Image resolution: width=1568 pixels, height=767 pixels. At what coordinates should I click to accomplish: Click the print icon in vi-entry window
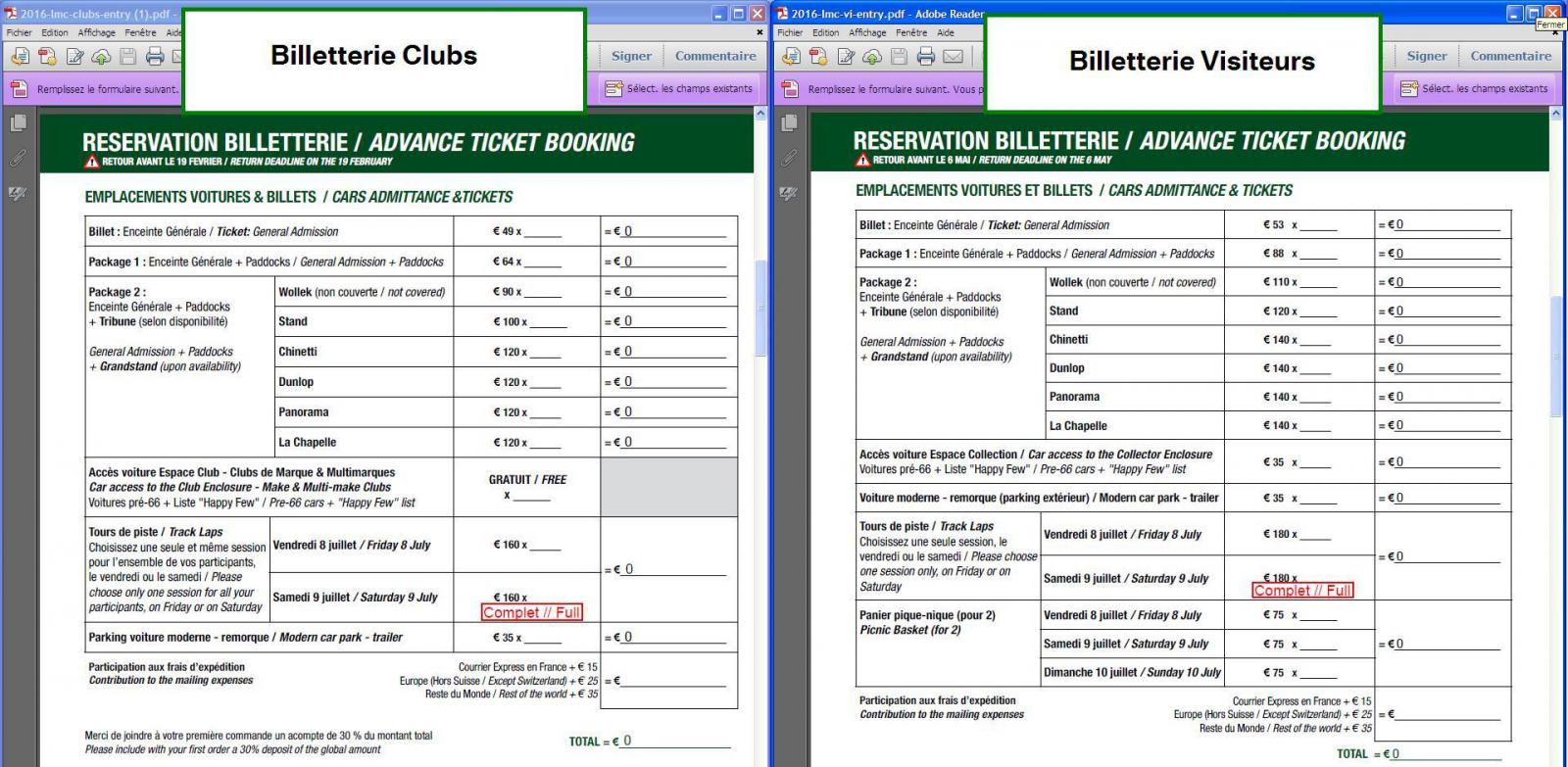coord(926,57)
